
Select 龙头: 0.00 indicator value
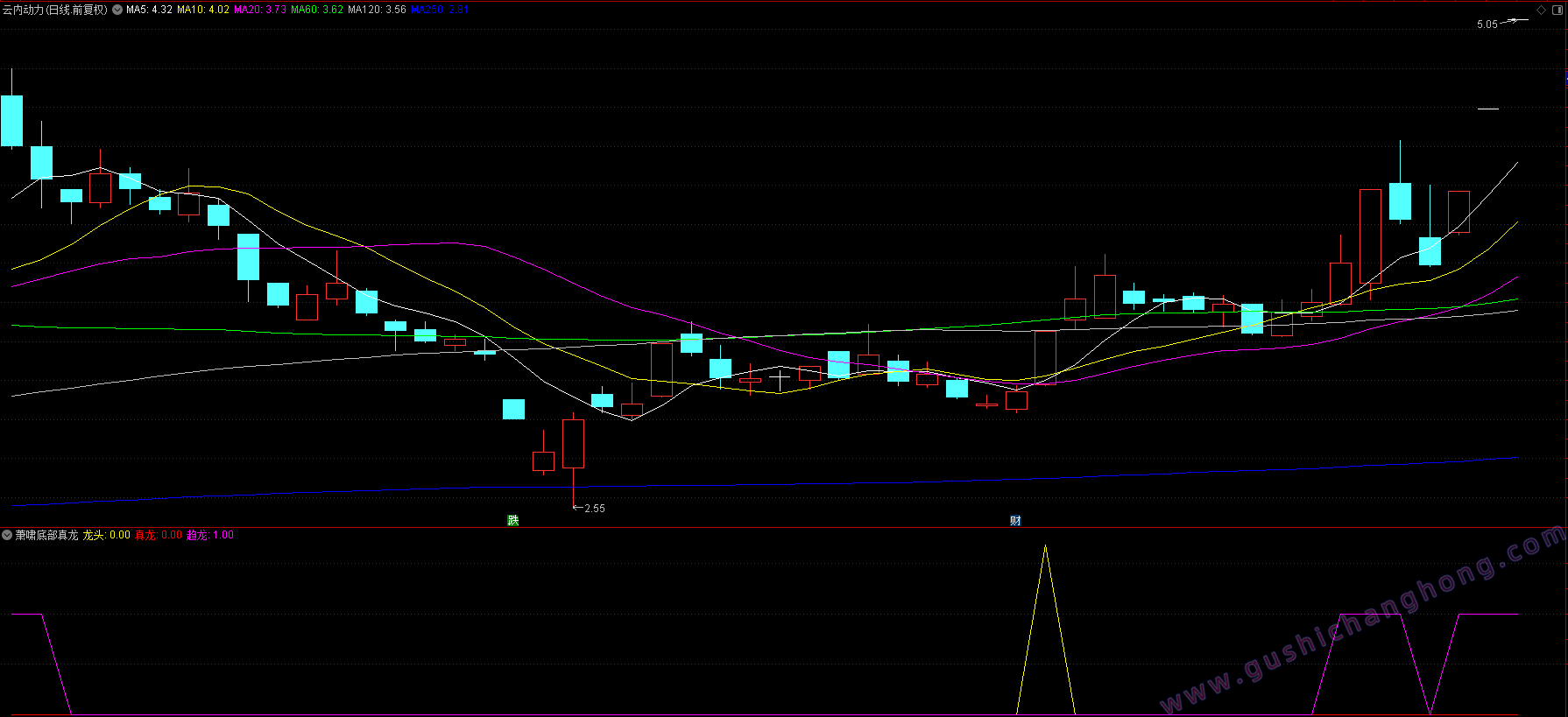107,535
